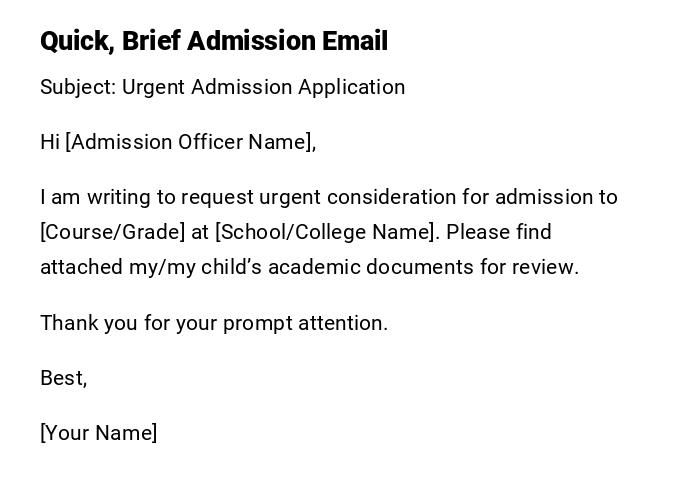Select the [Admission Officer Name] placeholder

[190, 142]
